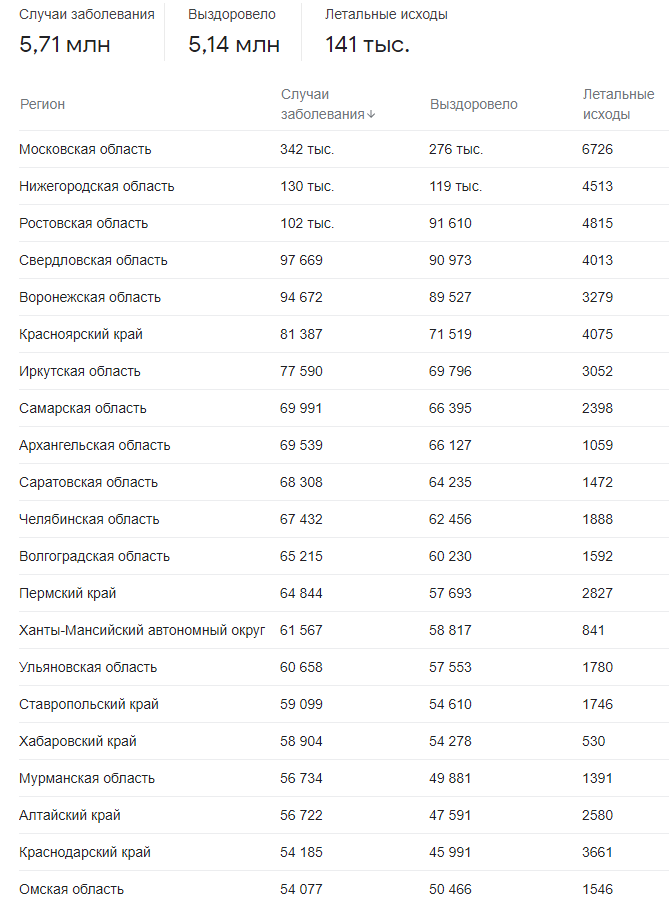Click the 141 тыс. deaths total
Viewport: 669px width, 903px height.
(367, 44)
